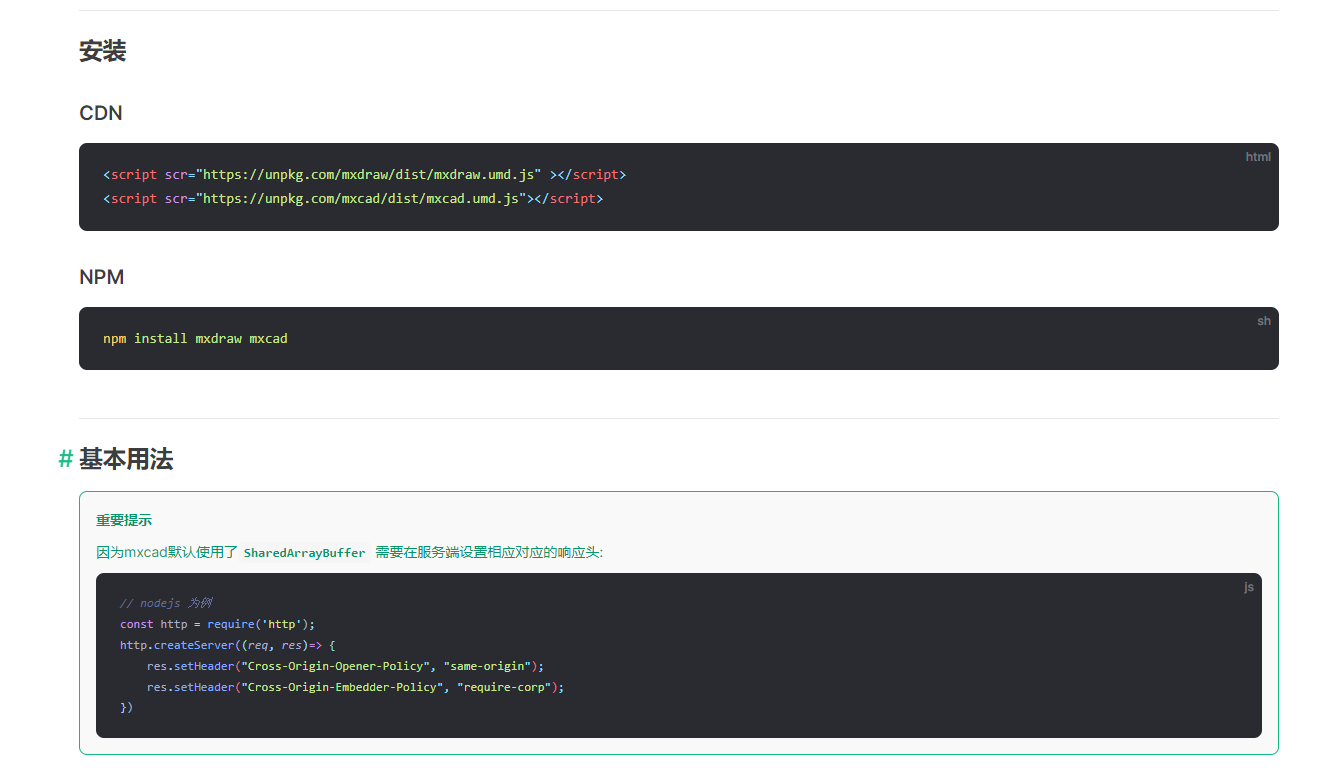Viewport: 1317px width, 768px height.
Task: Click the # anchor beside 基本用法 heading
Action: point(66,459)
